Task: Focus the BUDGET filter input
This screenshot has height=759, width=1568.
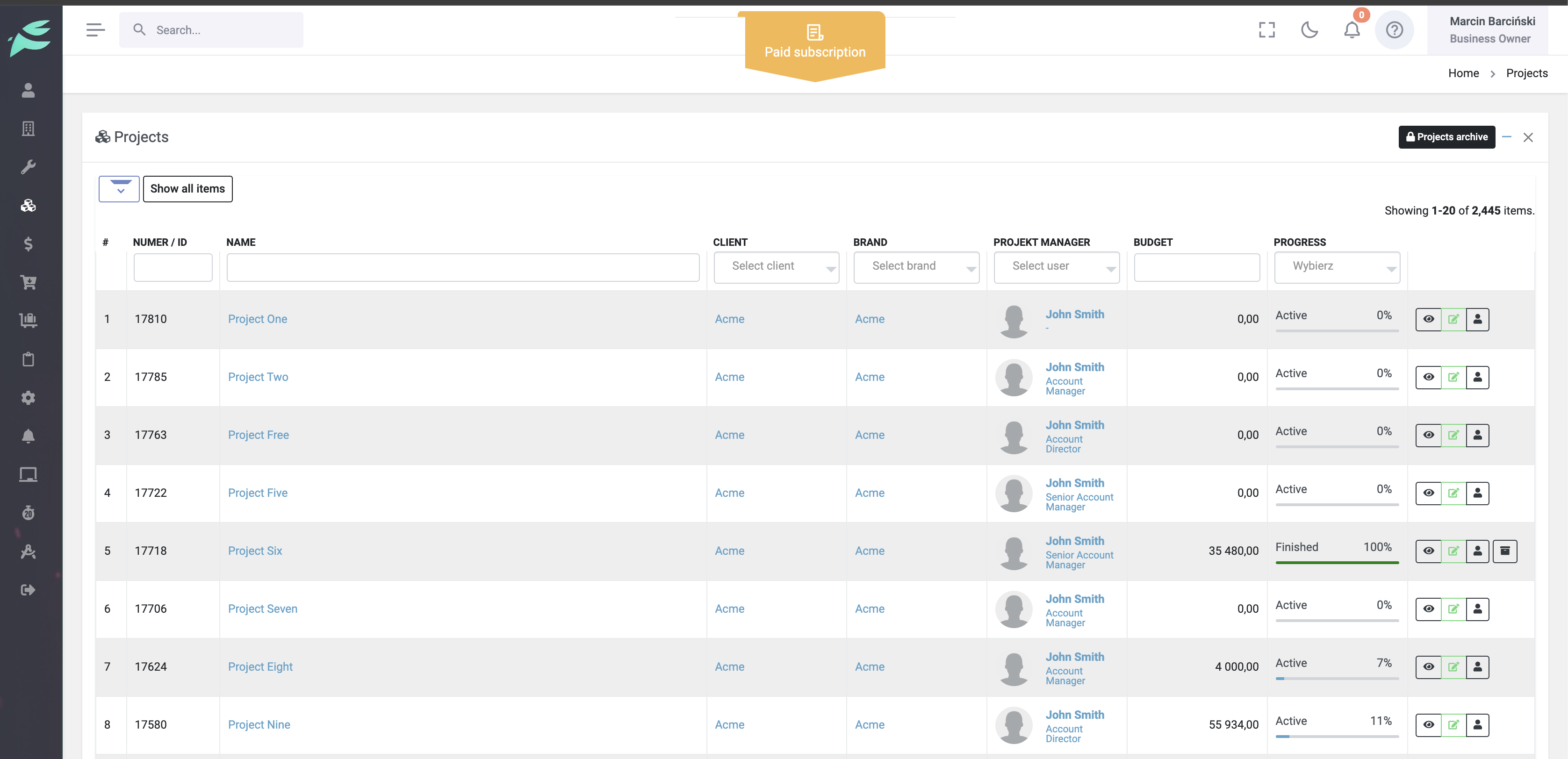Action: 1197,267
